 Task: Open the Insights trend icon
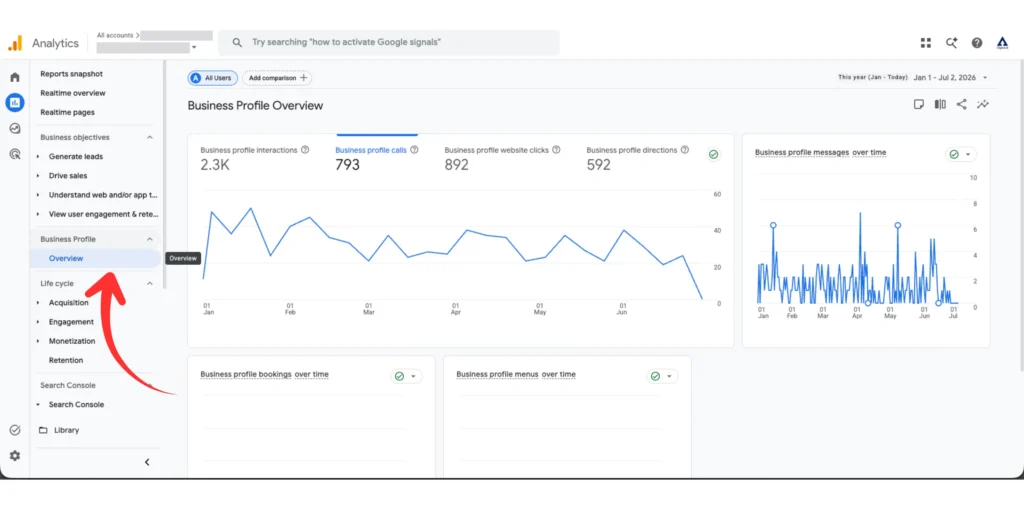pos(983,104)
